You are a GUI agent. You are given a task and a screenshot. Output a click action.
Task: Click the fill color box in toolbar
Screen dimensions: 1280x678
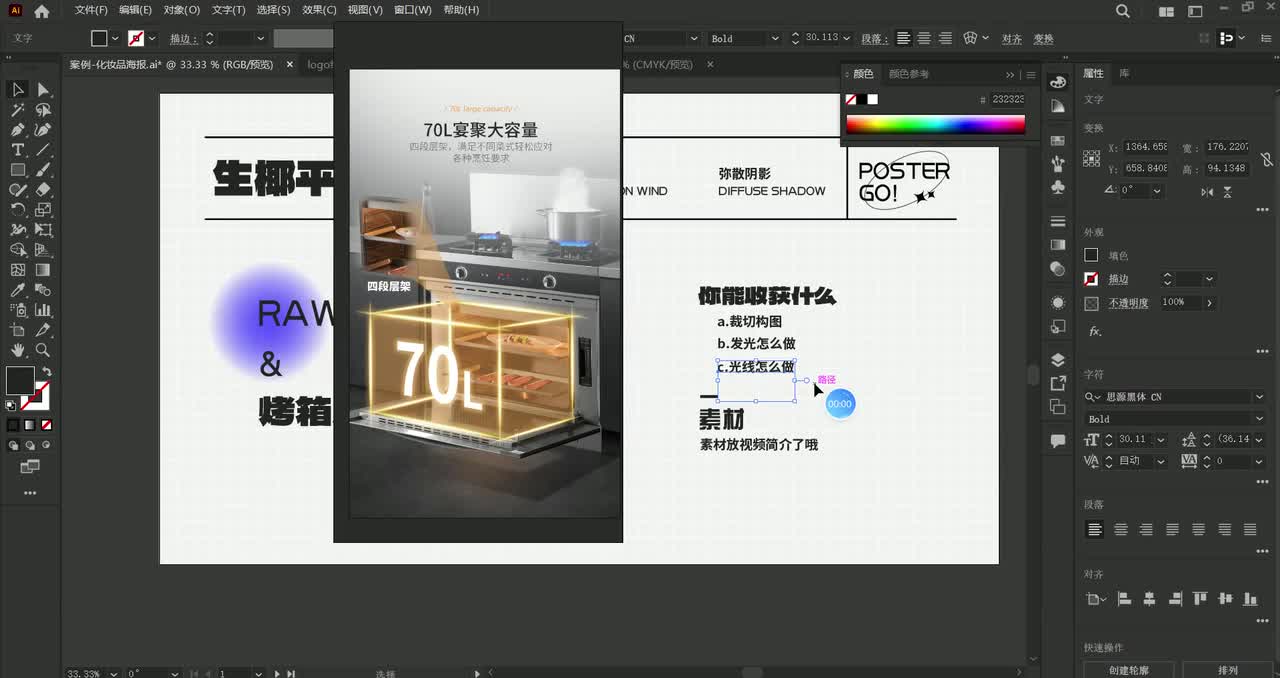coord(19,381)
